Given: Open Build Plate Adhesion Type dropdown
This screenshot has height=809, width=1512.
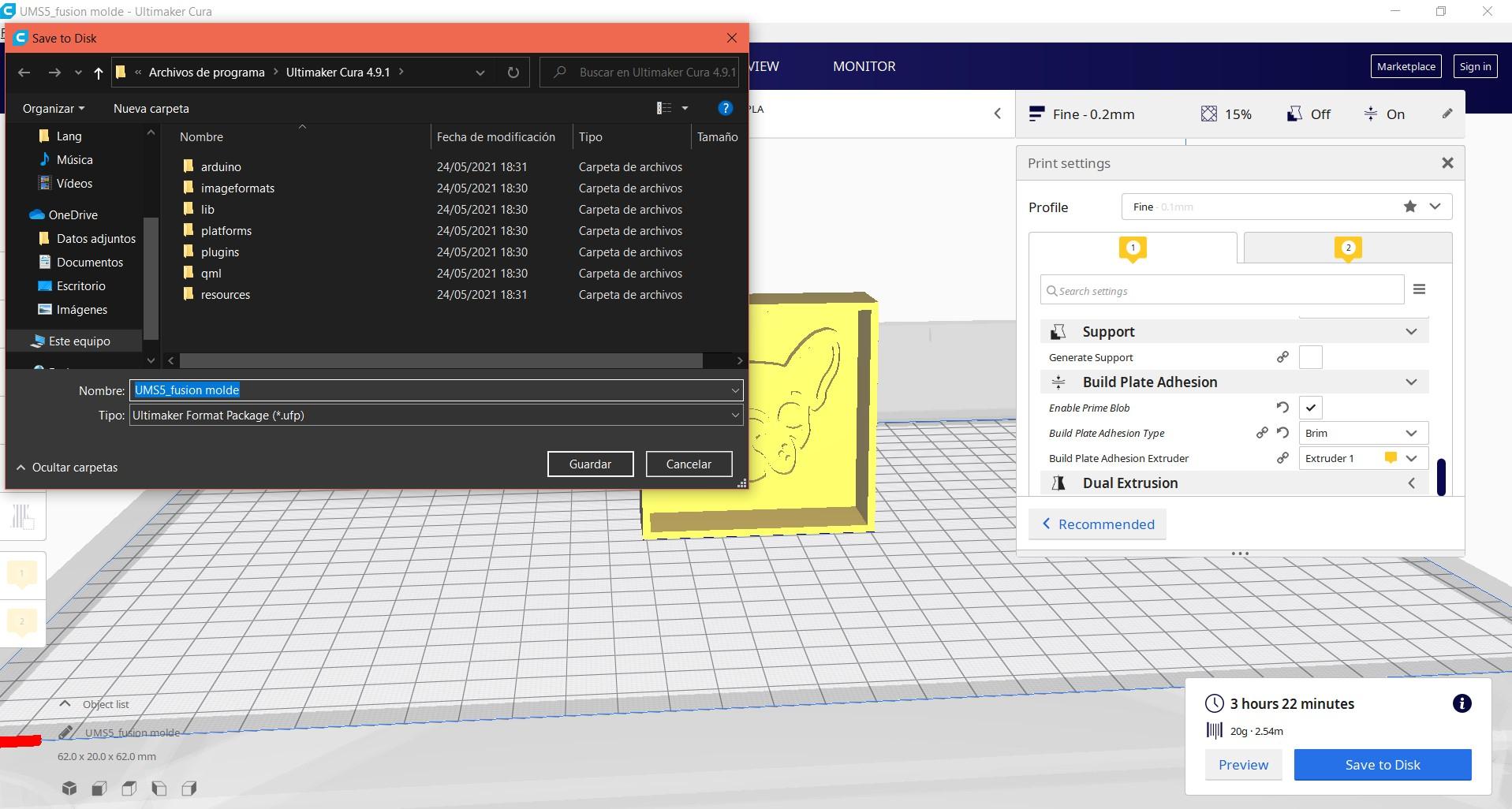Looking at the screenshot, I should [1363, 433].
